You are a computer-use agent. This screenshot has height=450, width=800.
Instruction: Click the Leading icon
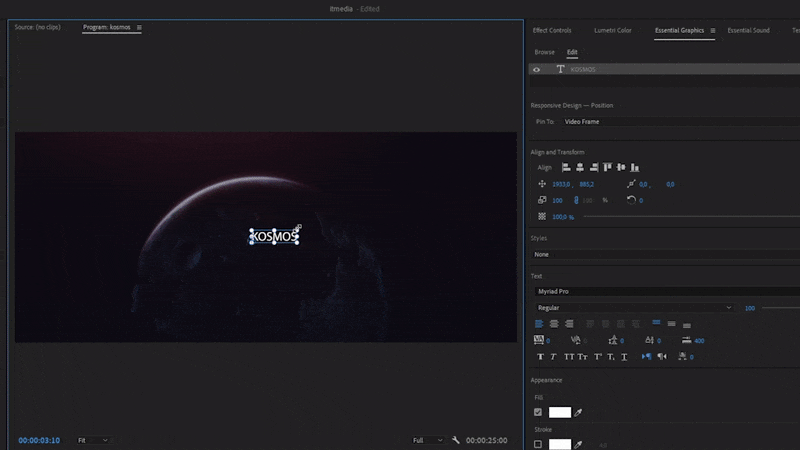tap(613, 340)
